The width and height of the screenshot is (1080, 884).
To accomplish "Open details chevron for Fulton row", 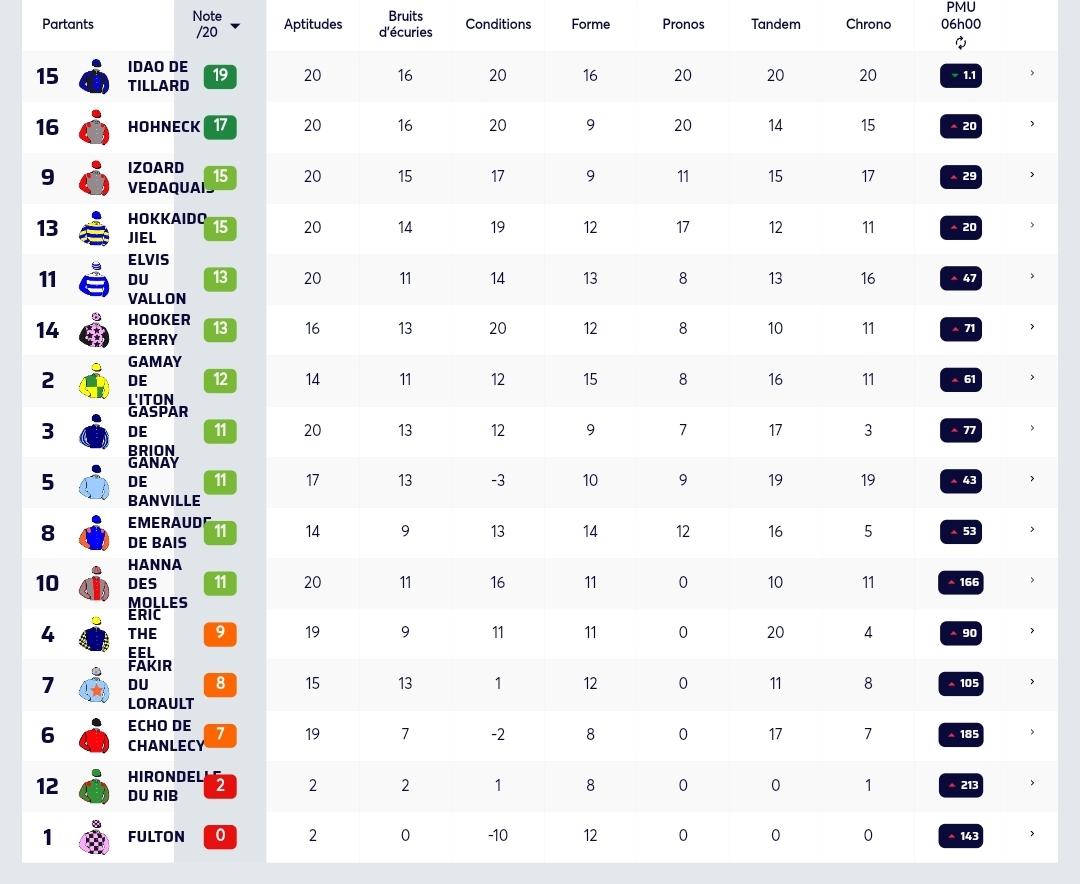I will (1032, 834).
